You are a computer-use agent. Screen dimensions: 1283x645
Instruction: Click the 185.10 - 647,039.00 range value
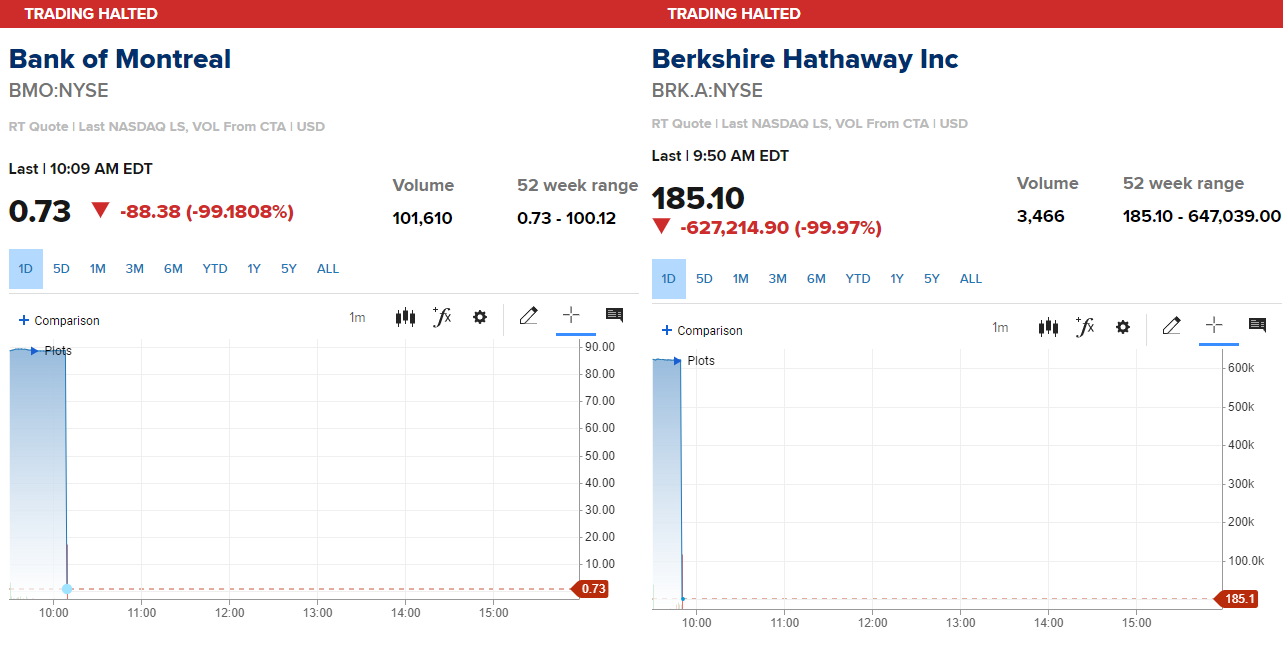[x=1202, y=216]
